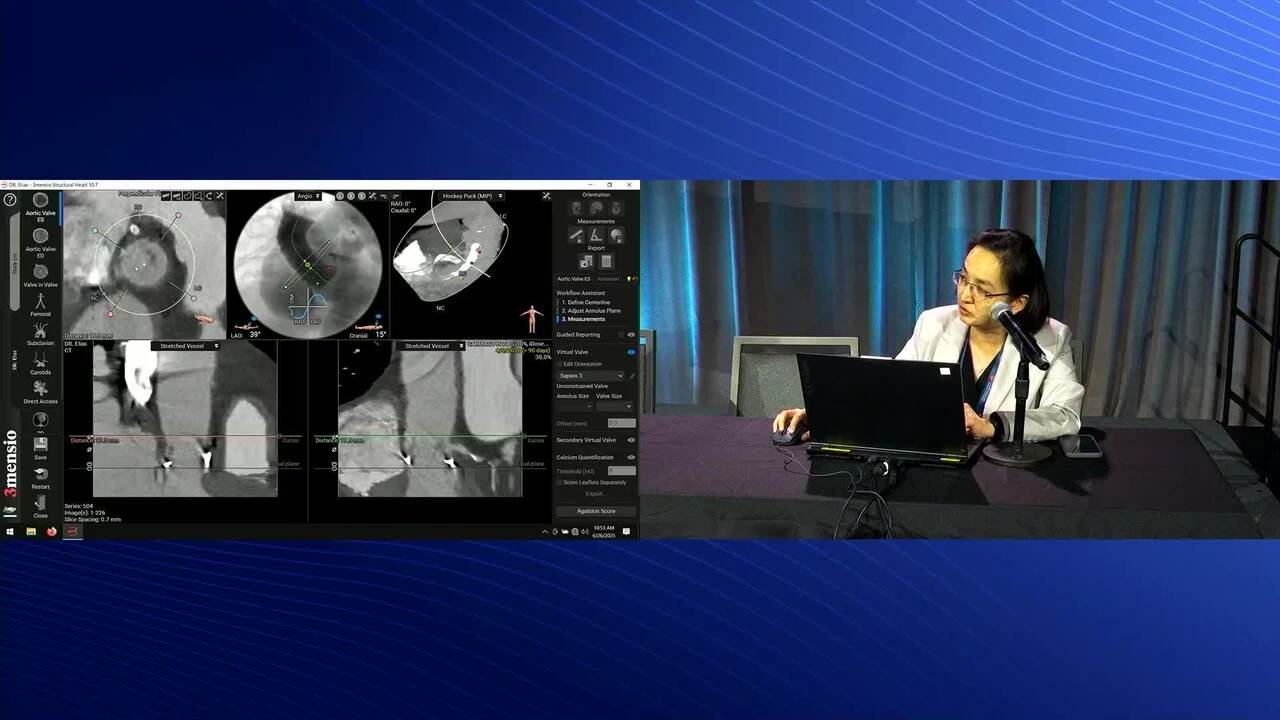The image size is (1280, 720).
Task: Open the Annulus Size dropdown
Action: point(574,406)
